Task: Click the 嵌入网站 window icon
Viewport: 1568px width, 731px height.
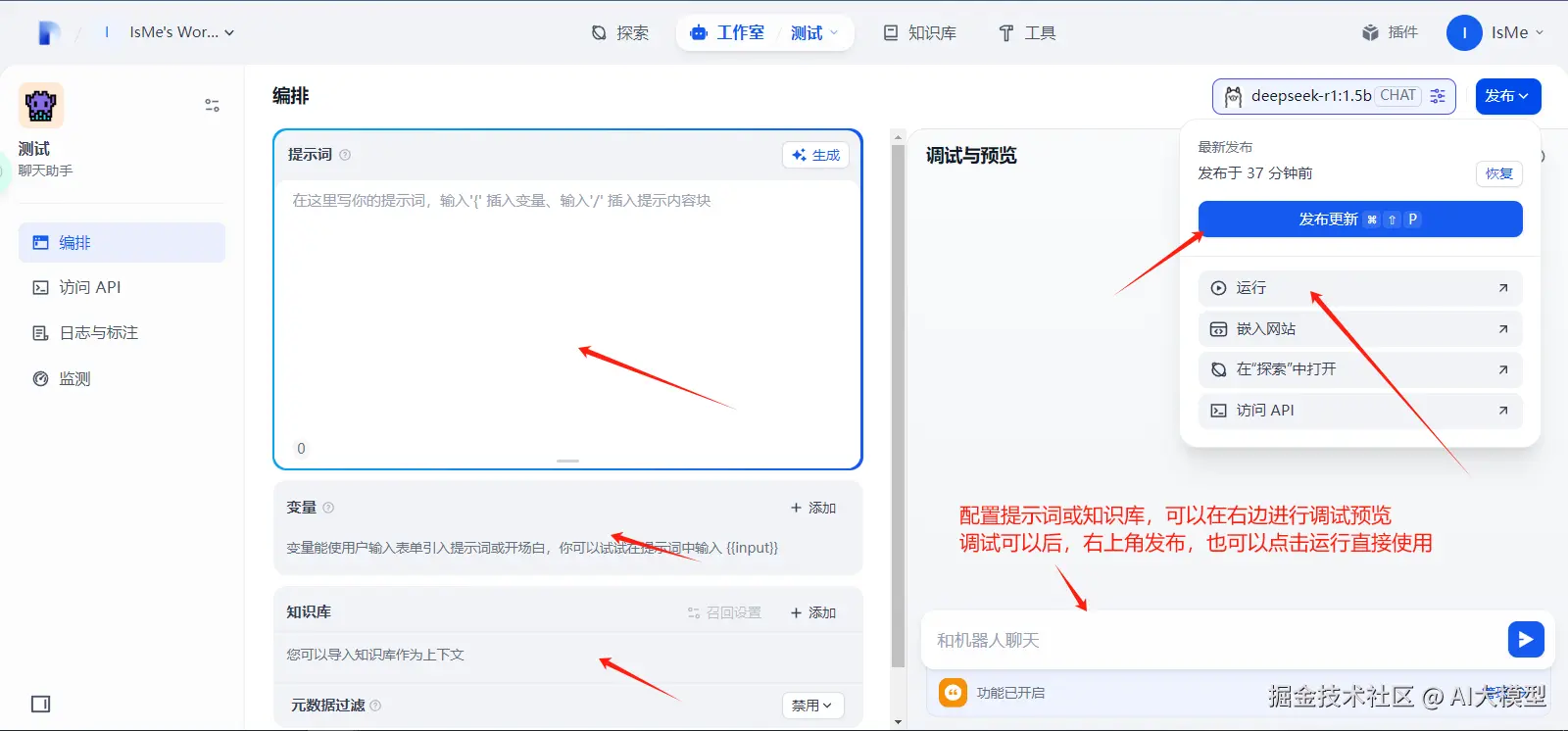Action: 1218,329
